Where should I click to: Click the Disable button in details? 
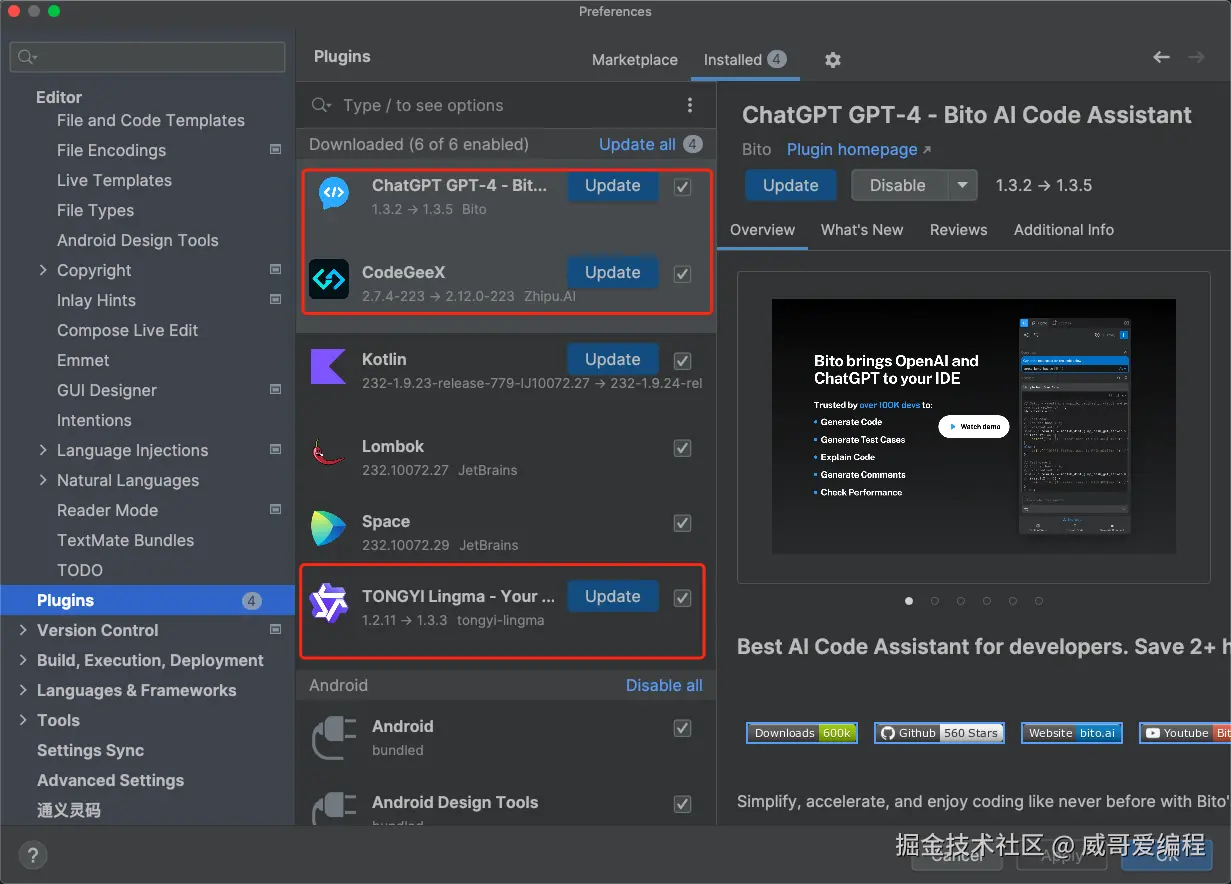coord(898,185)
